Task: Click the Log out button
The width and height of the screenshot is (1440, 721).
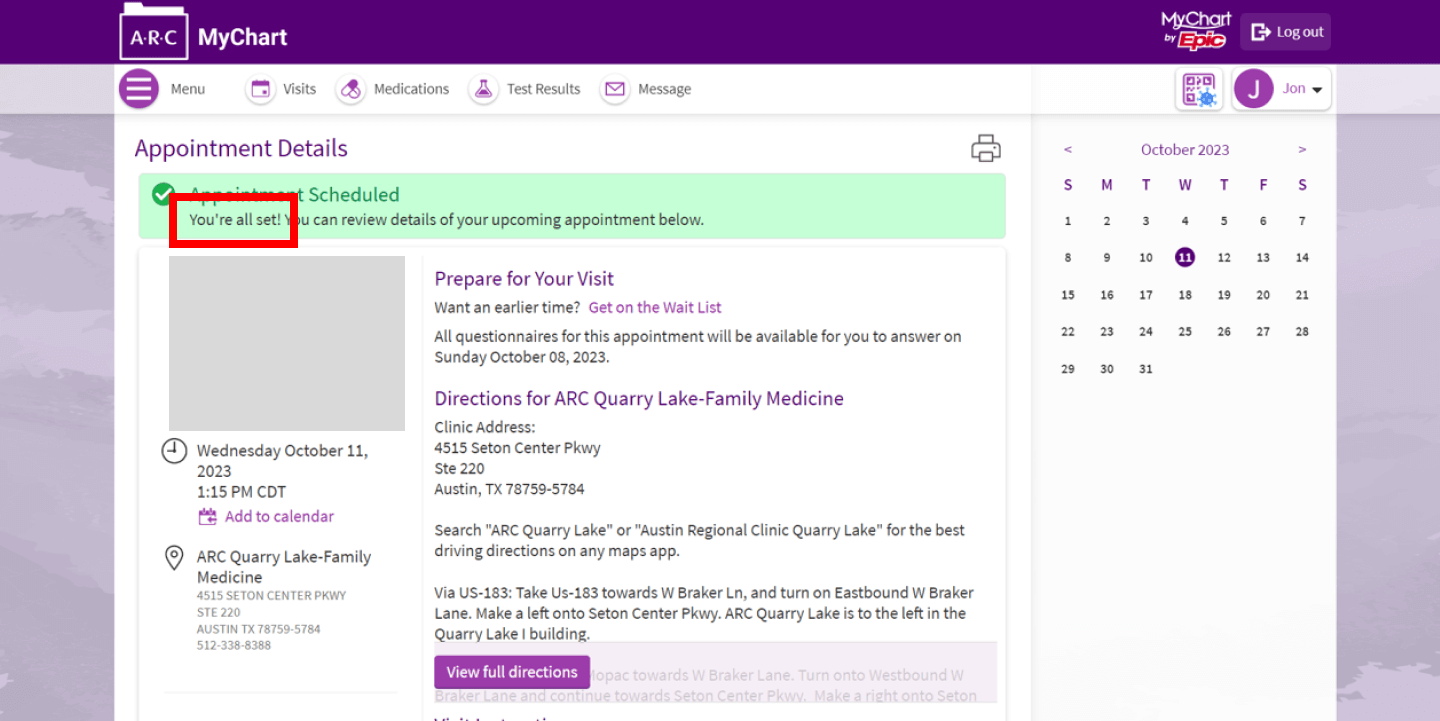Action: (x=1286, y=32)
